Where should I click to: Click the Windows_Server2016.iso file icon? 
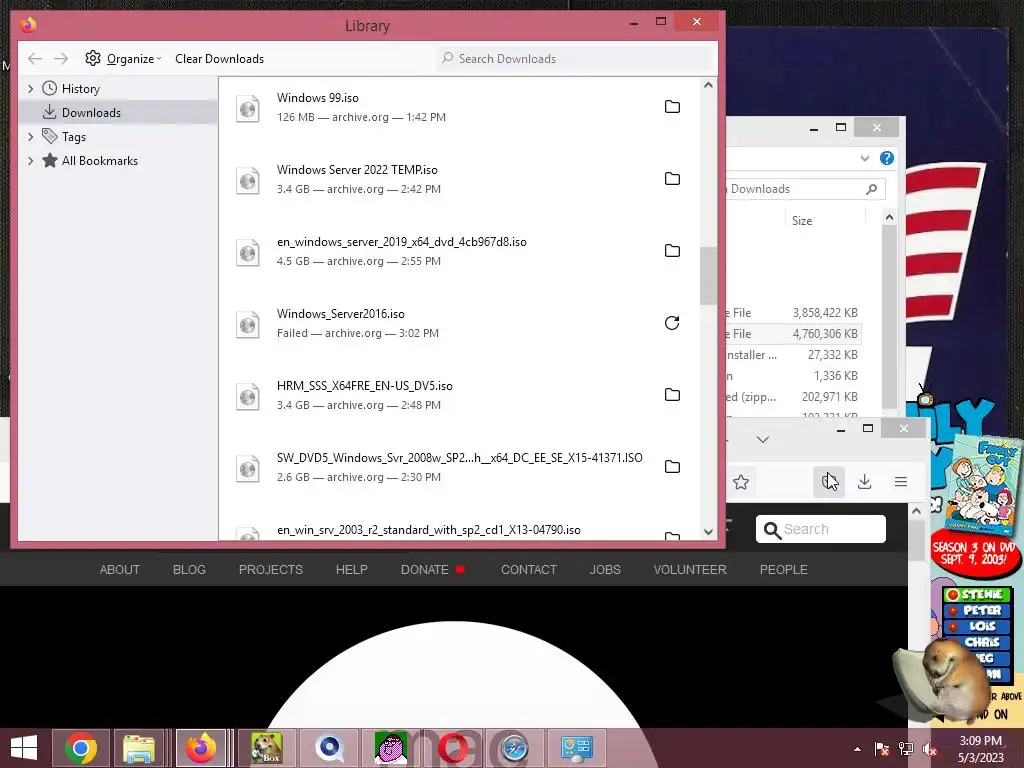(x=248, y=324)
